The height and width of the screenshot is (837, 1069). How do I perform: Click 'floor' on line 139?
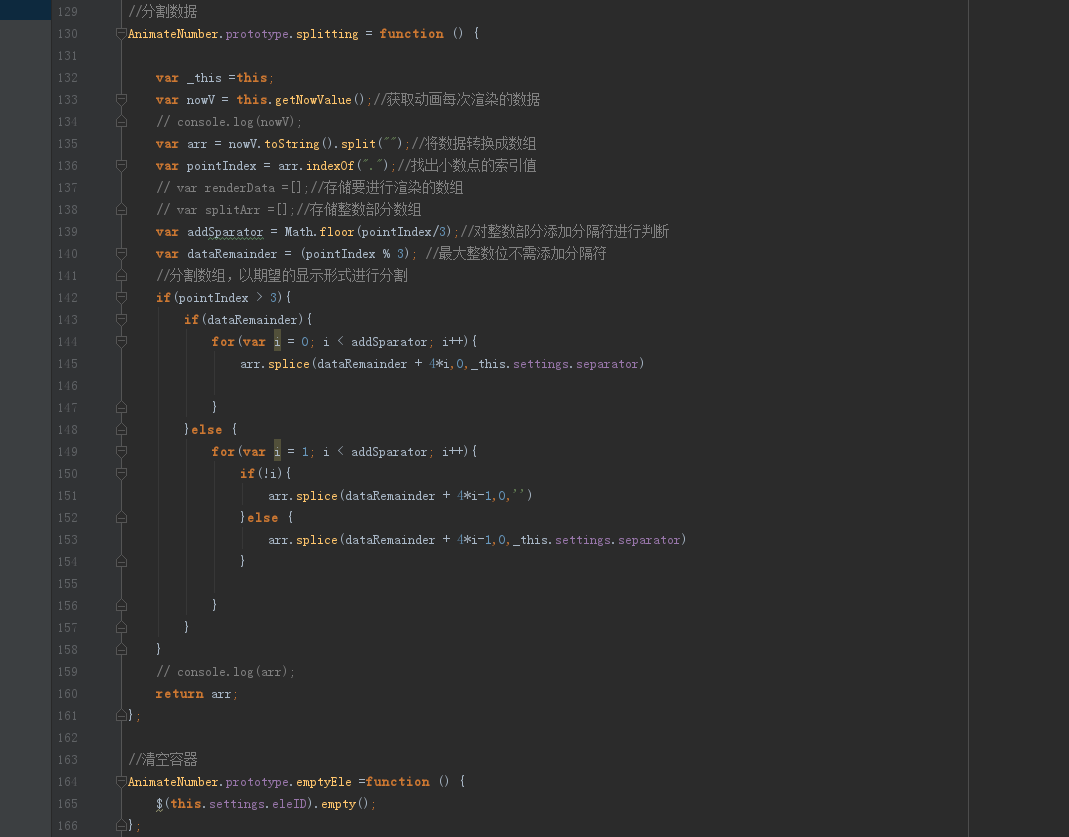pyautogui.click(x=337, y=232)
